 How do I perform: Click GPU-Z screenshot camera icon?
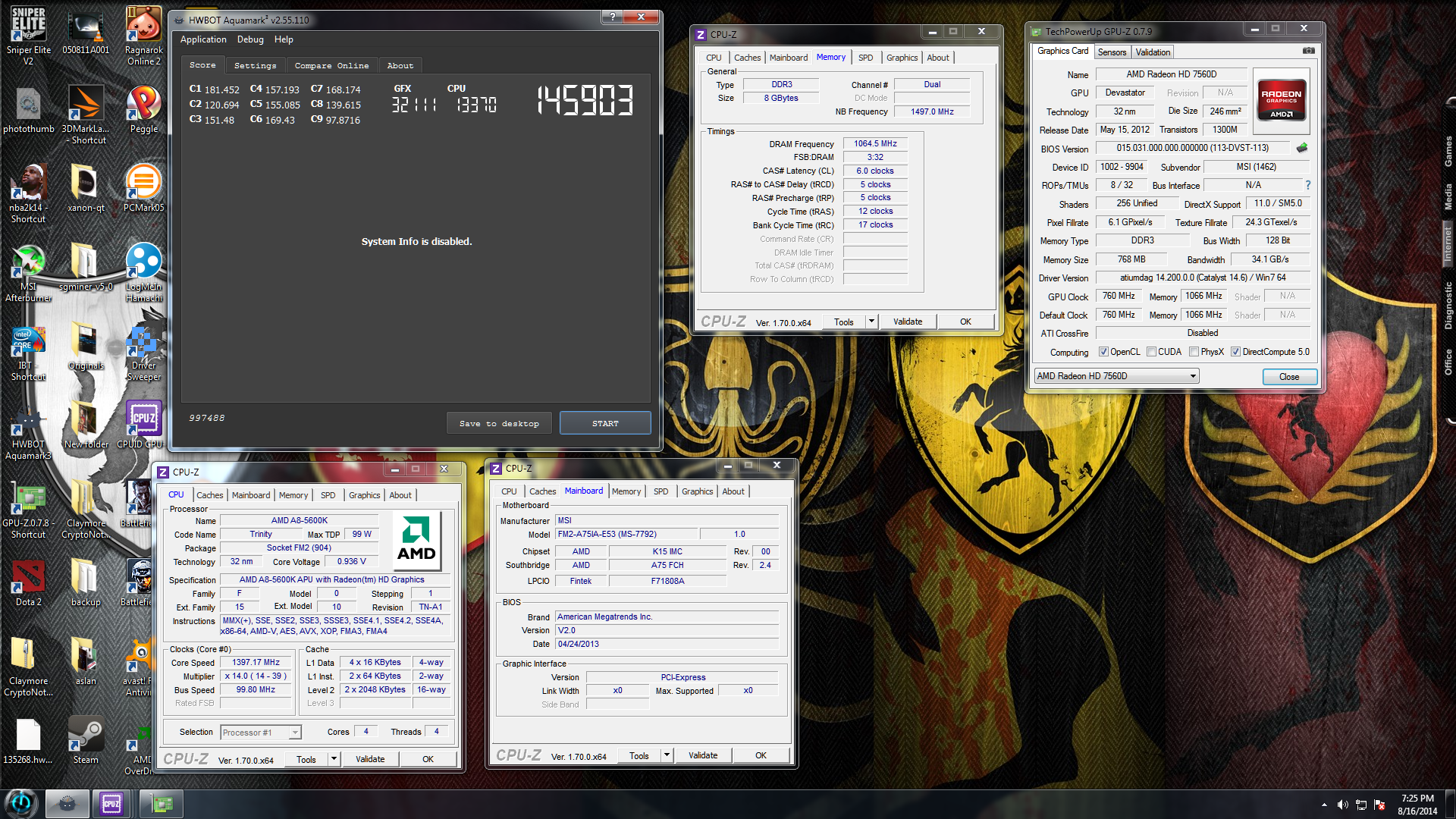(x=1309, y=51)
